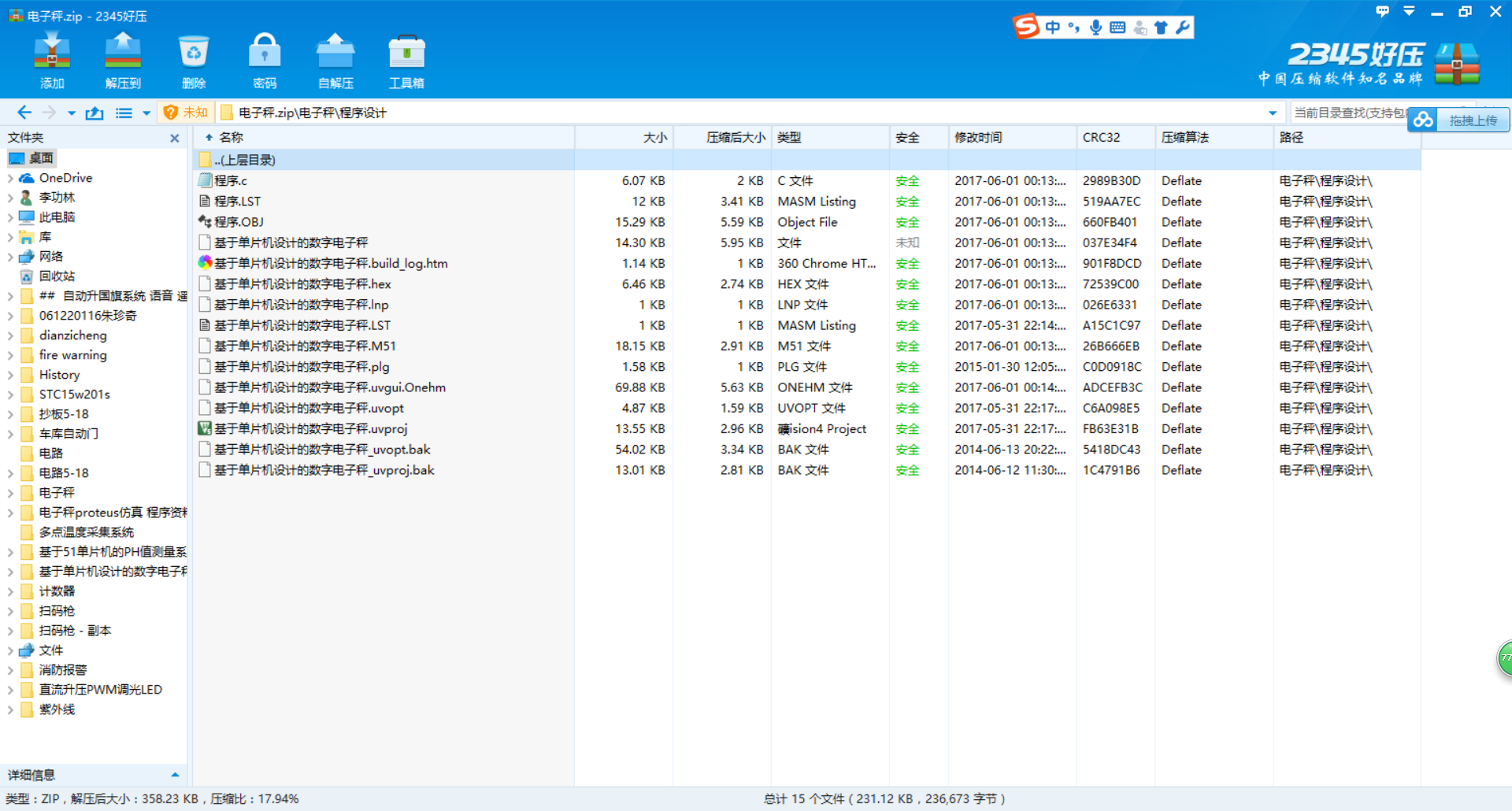
Task: Collapse the 详细信息 details panel
Action: (x=175, y=775)
